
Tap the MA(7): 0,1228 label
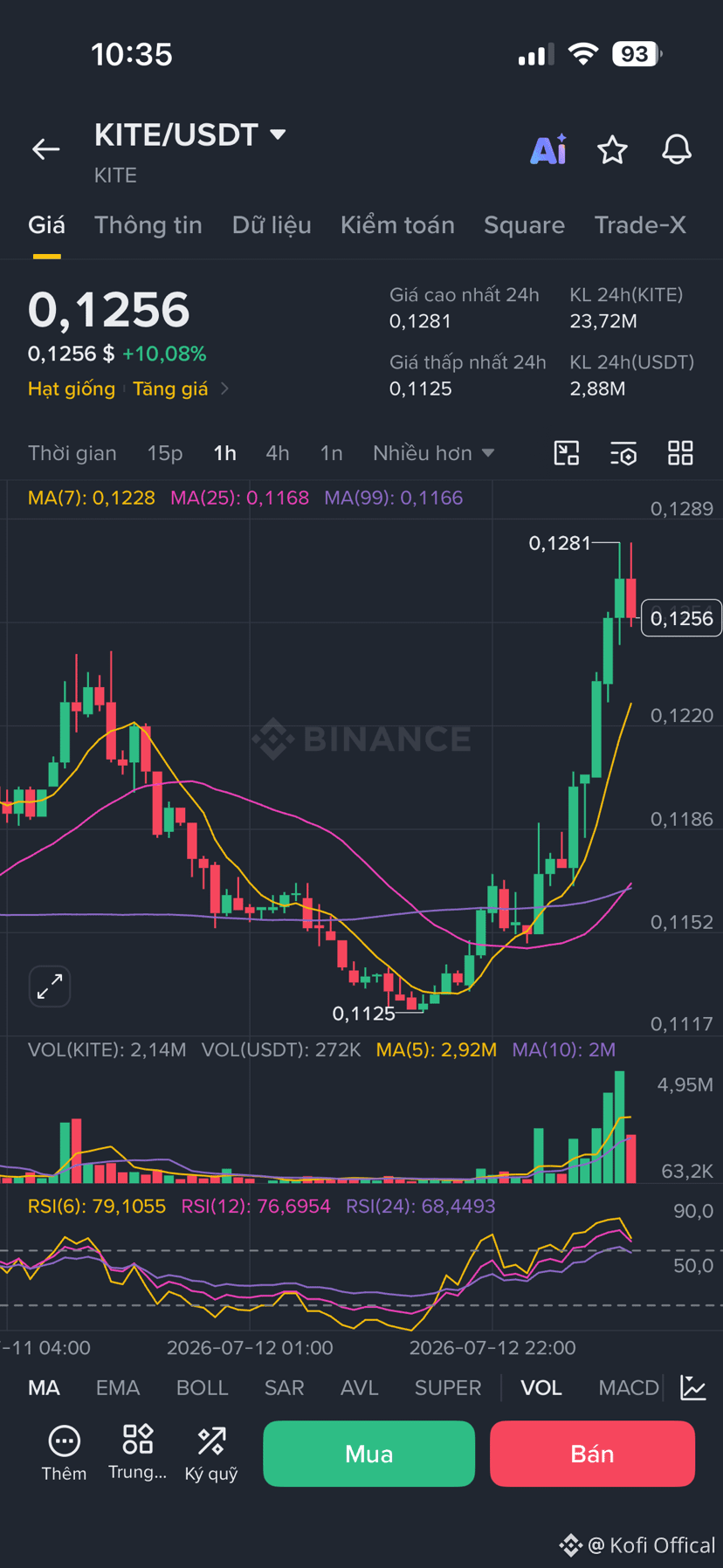point(92,498)
